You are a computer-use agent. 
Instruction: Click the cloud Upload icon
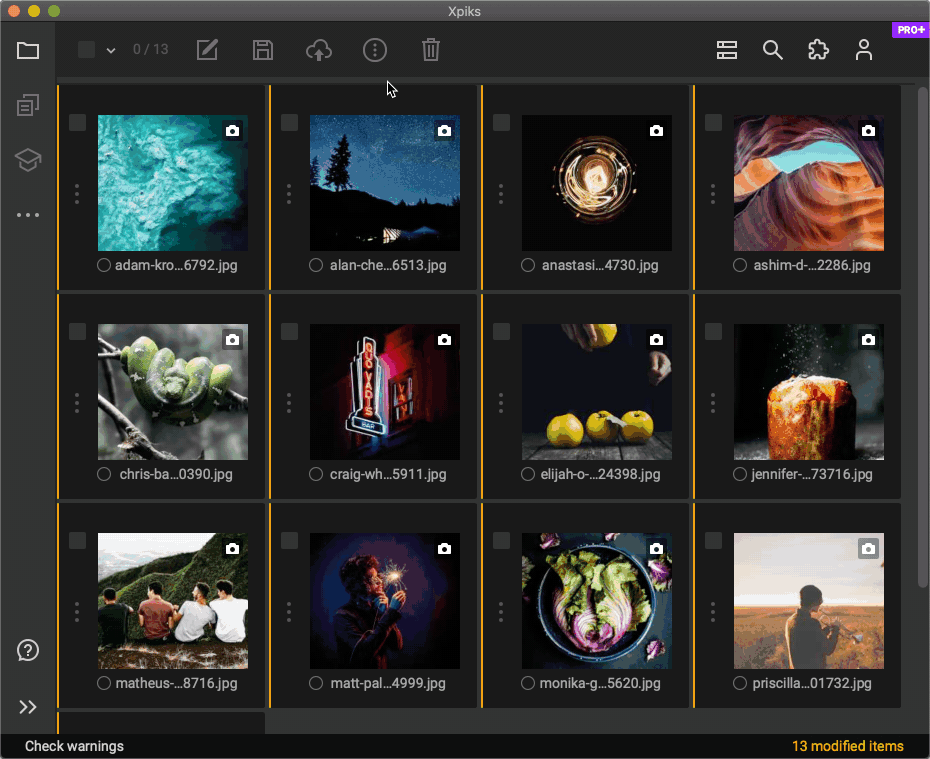318,50
